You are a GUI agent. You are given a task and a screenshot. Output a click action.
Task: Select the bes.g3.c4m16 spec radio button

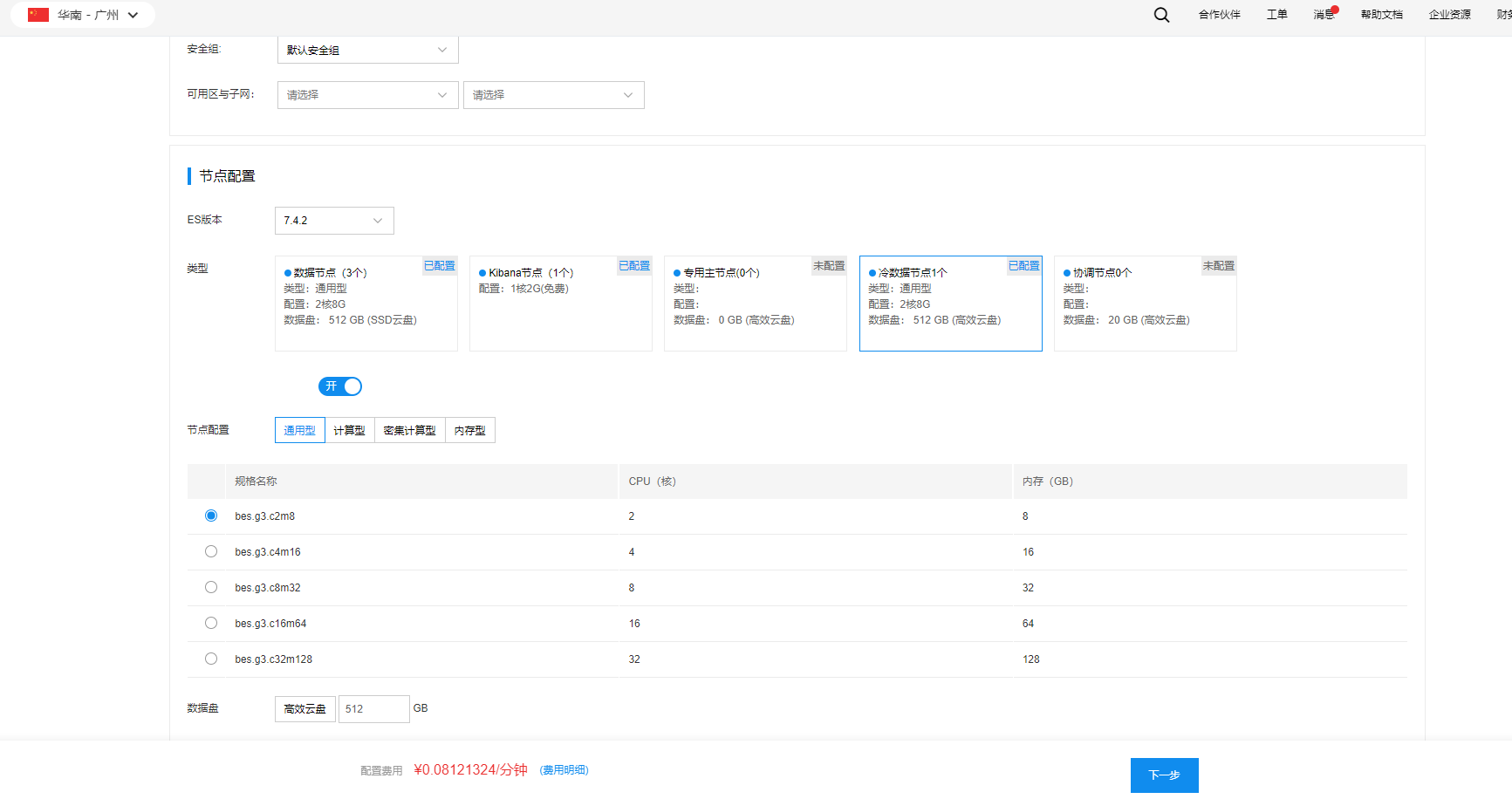pyautogui.click(x=211, y=551)
